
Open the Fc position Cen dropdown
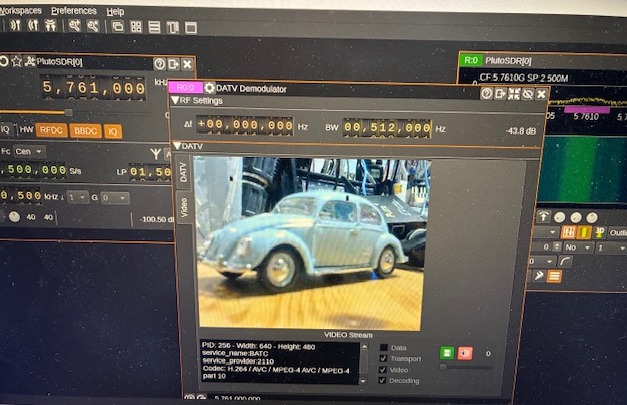[30, 151]
